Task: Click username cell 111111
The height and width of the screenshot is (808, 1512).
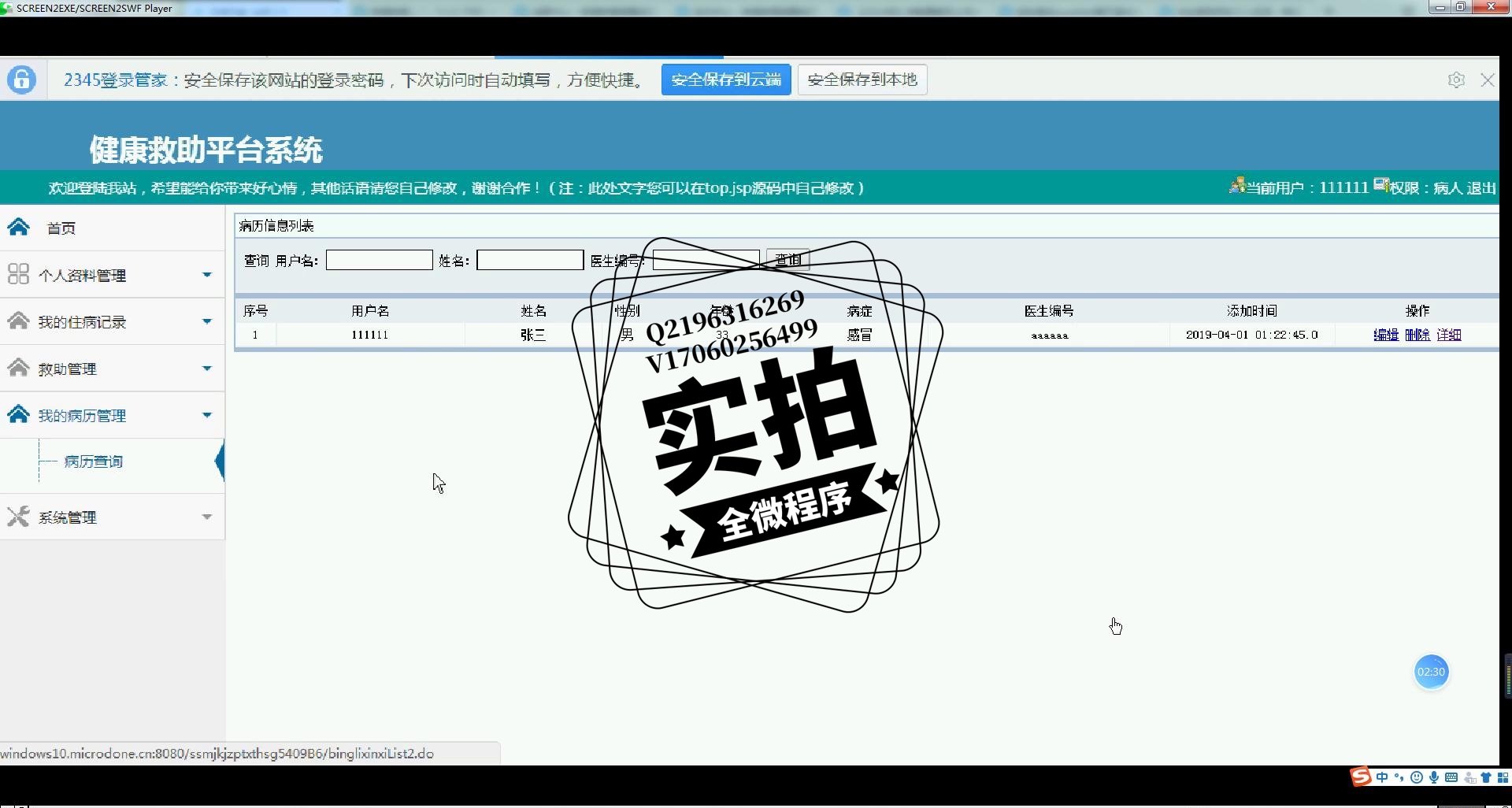Action: tap(369, 335)
